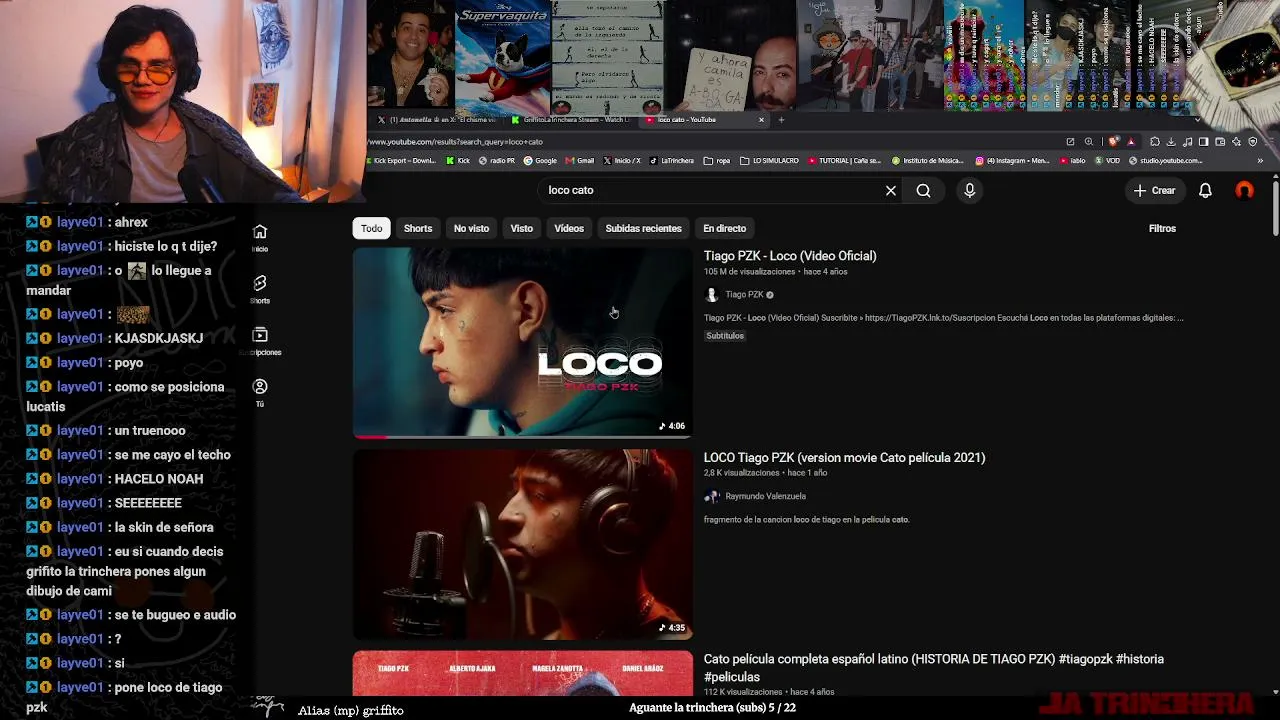Screen dimensions: 1280x720
Task: Play the Cato movie version thumbnail
Action: 522,544
